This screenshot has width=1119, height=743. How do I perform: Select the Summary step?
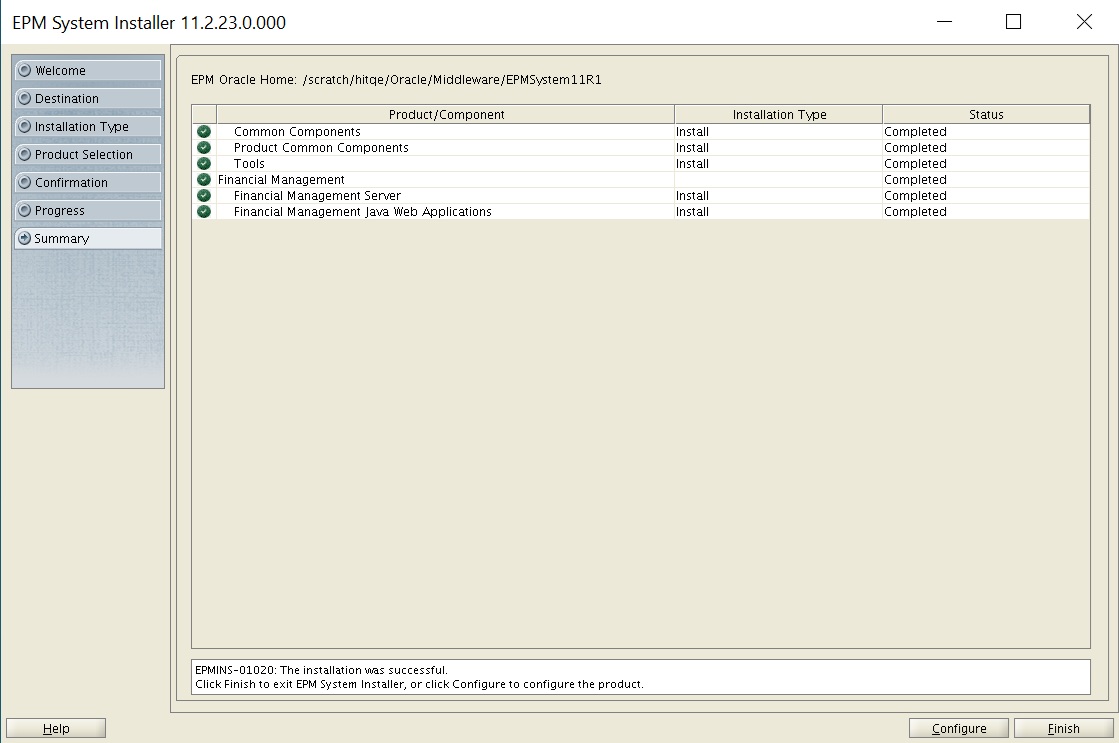pos(88,238)
